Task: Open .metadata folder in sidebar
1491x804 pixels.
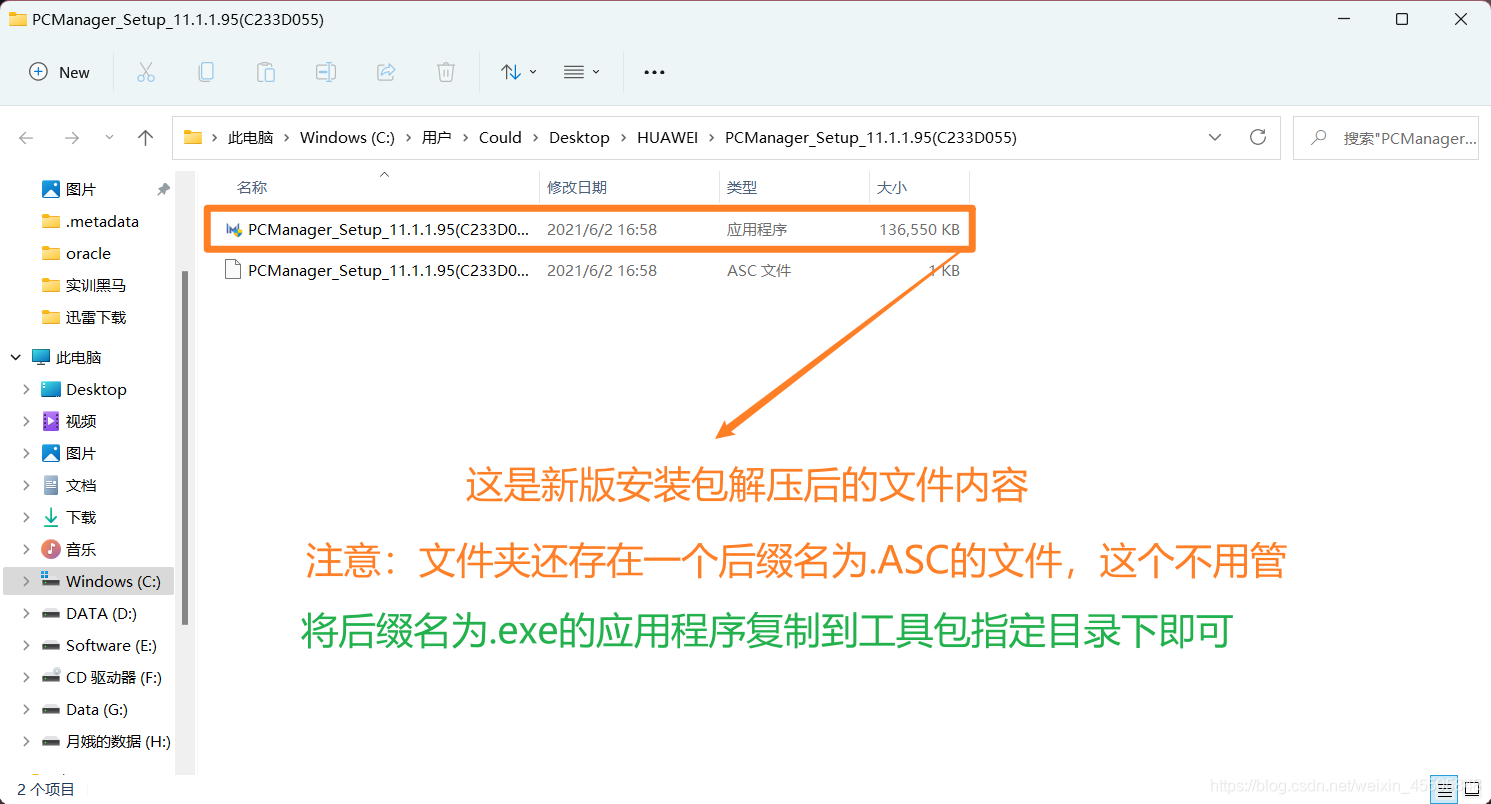Action: 102,221
